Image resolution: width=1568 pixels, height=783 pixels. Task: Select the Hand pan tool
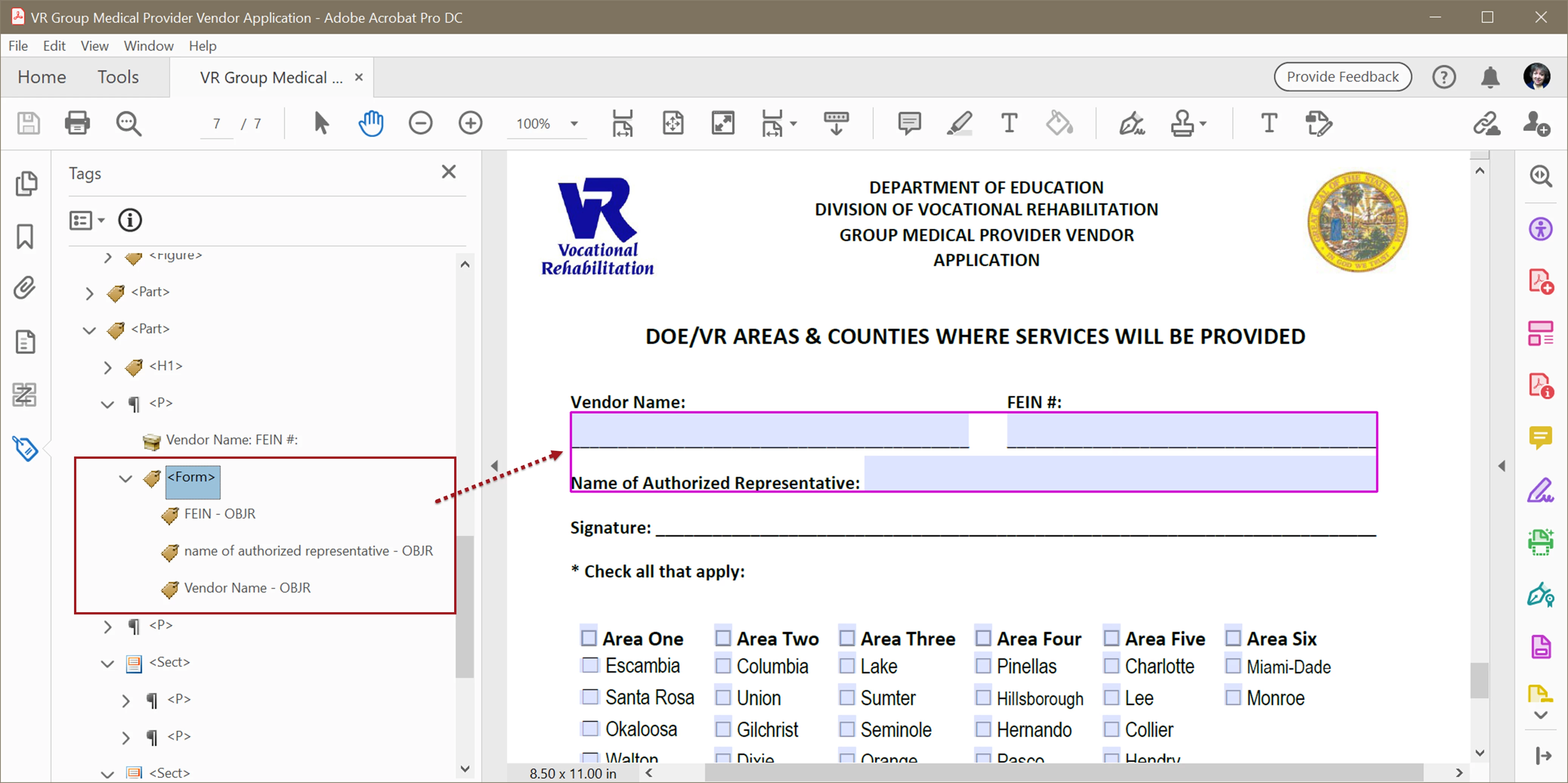(x=371, y=124)
